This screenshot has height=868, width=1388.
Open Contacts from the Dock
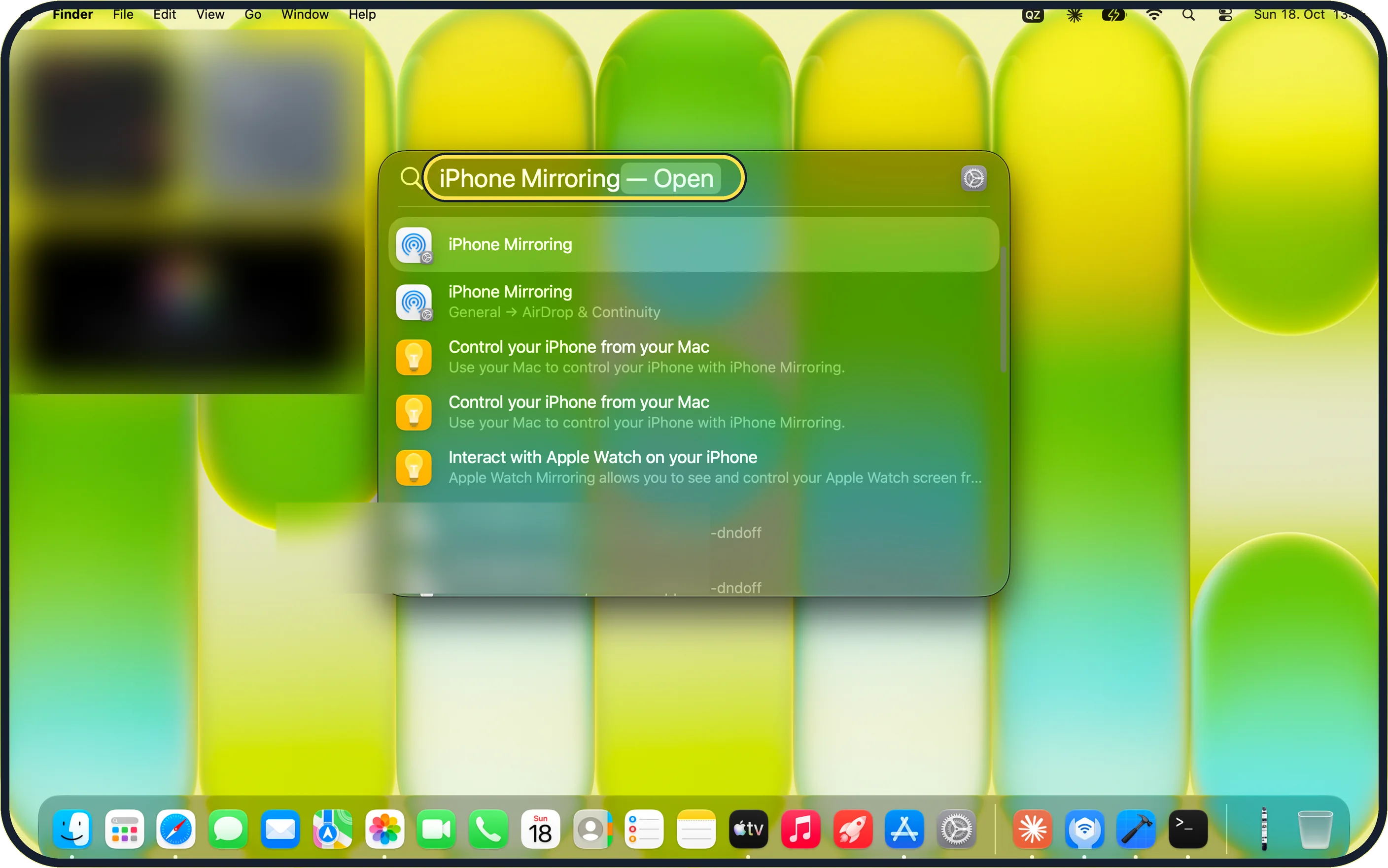point(592,829)
